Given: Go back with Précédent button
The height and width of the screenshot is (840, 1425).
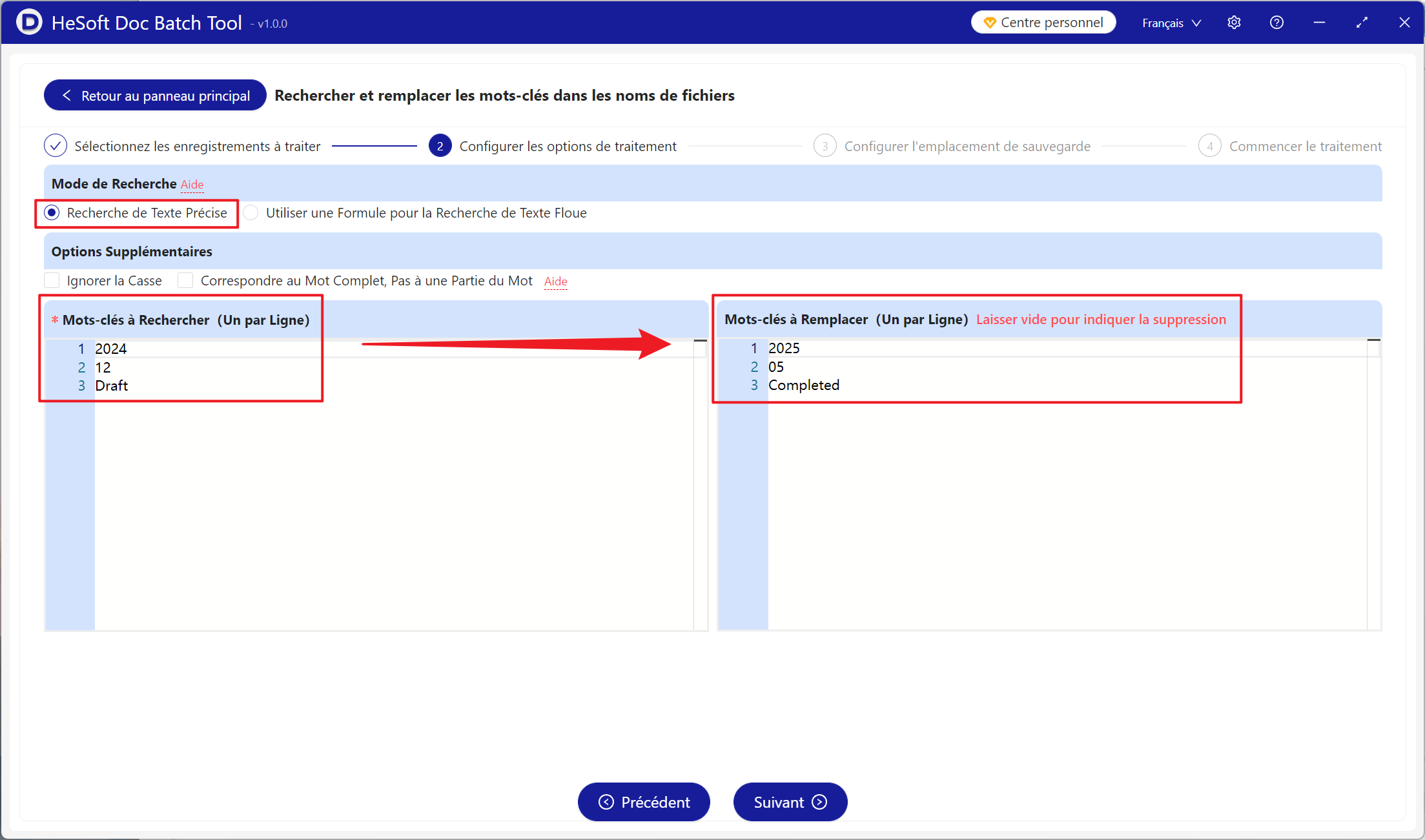Looking at the screenshot, I should 644,802.
